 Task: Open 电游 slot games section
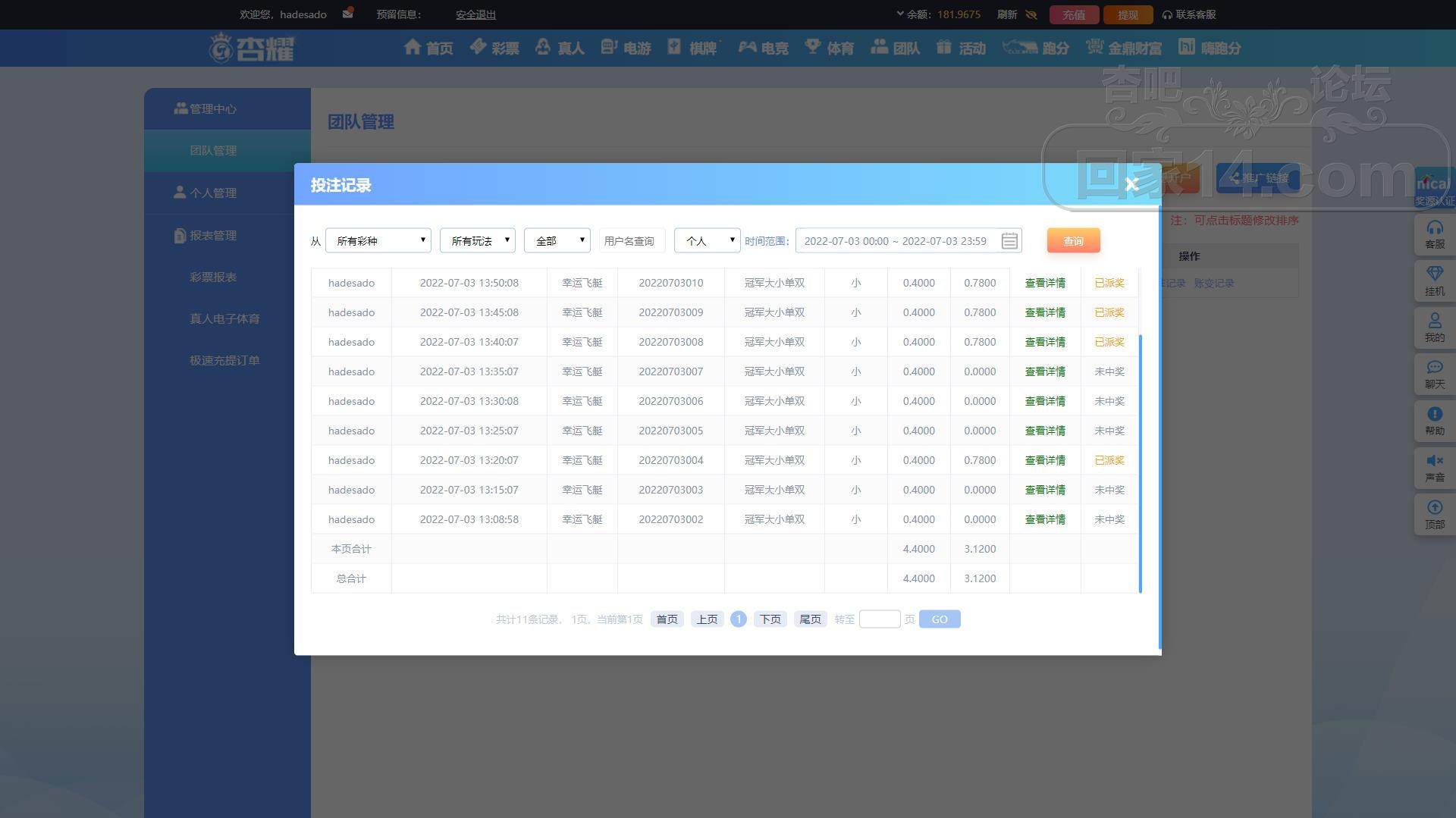[626, 48]
